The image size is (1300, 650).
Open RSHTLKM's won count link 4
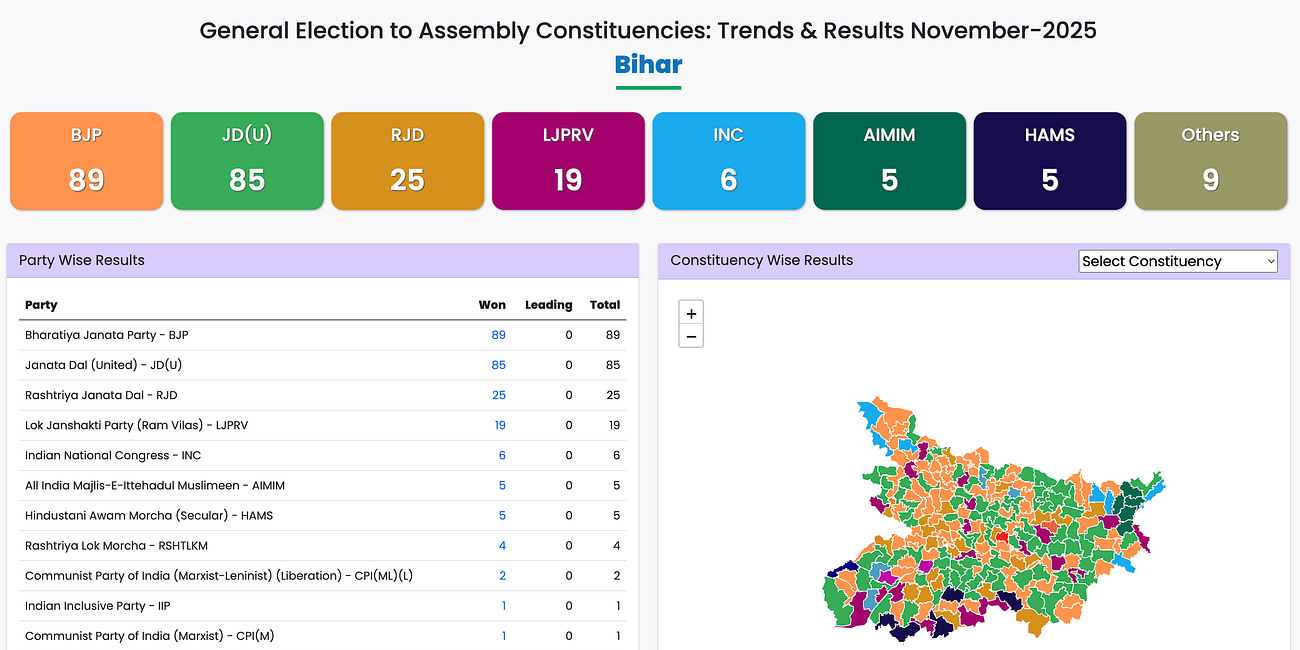click(502, 545)
